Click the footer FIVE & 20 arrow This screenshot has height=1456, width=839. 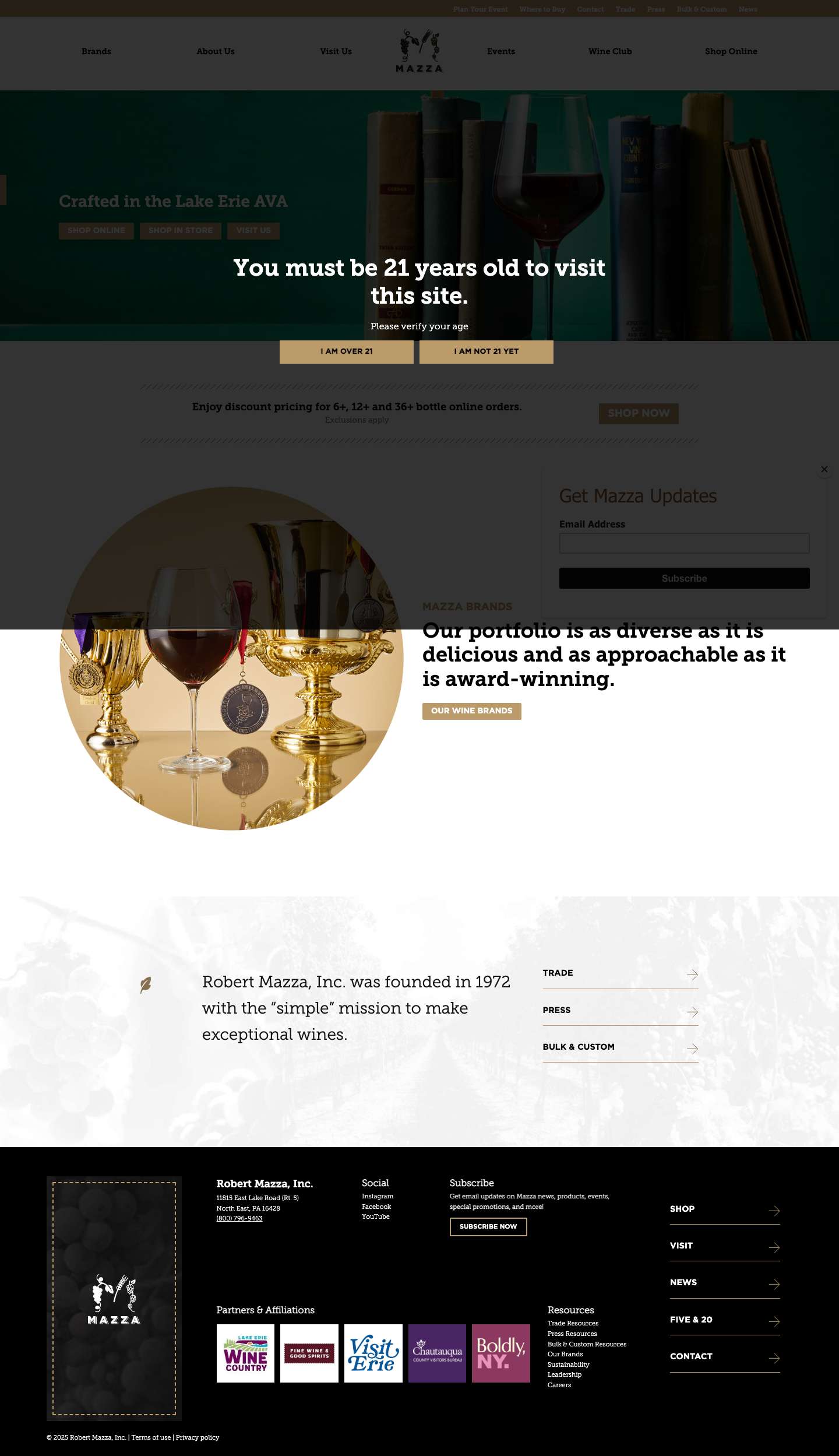click(x=774, y=1321)
